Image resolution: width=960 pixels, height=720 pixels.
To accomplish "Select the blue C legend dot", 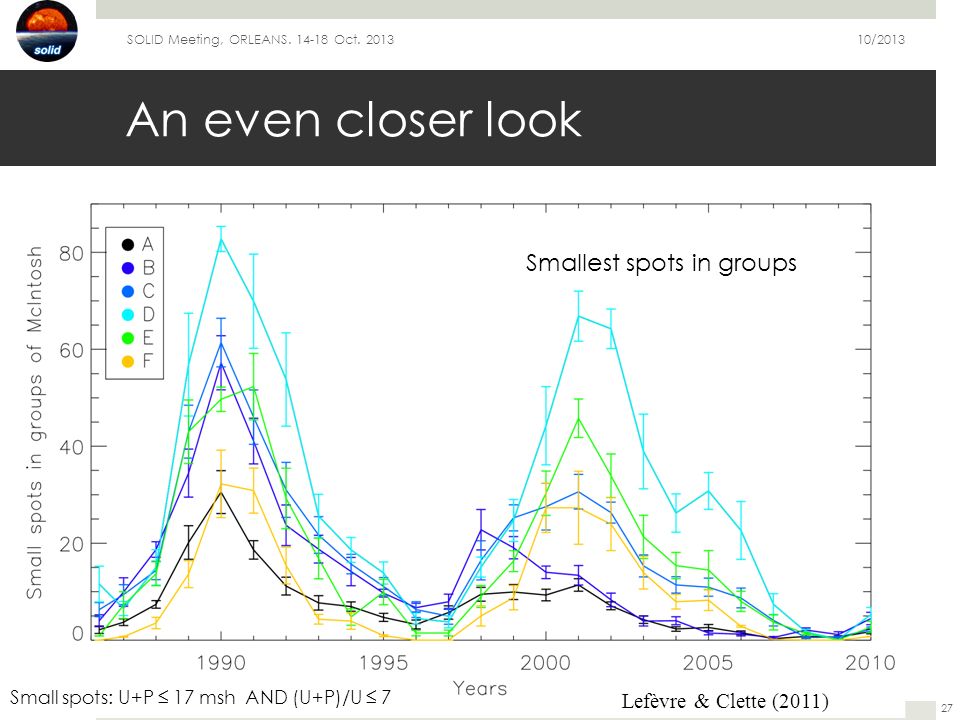I will pyautogui.click(x=128, y=291).
